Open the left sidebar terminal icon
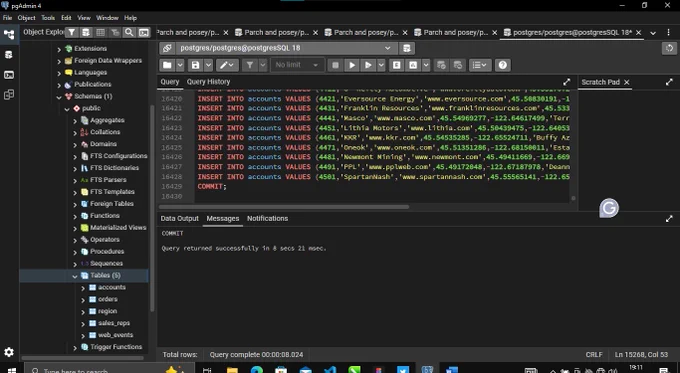This screenshot has height=373, width=680. [9, 75]
